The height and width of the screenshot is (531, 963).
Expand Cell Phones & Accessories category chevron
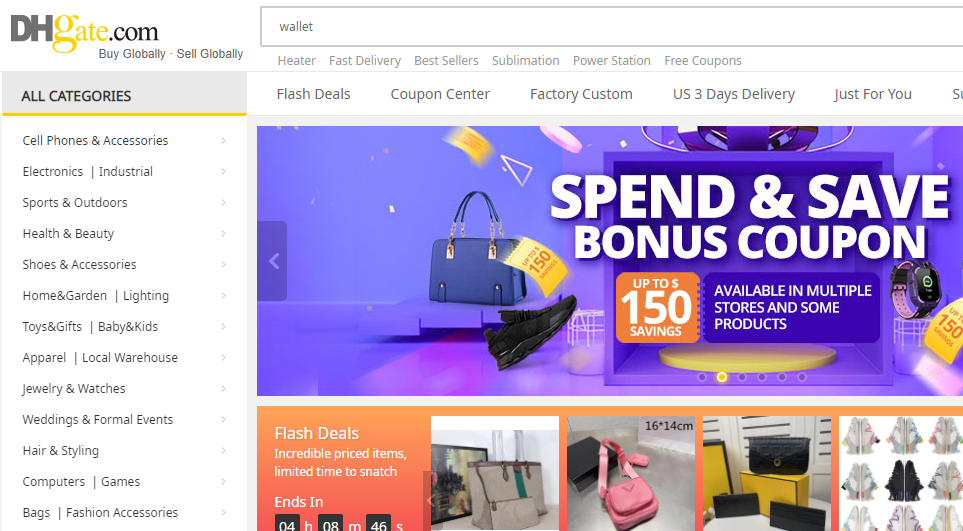point(224,141)
